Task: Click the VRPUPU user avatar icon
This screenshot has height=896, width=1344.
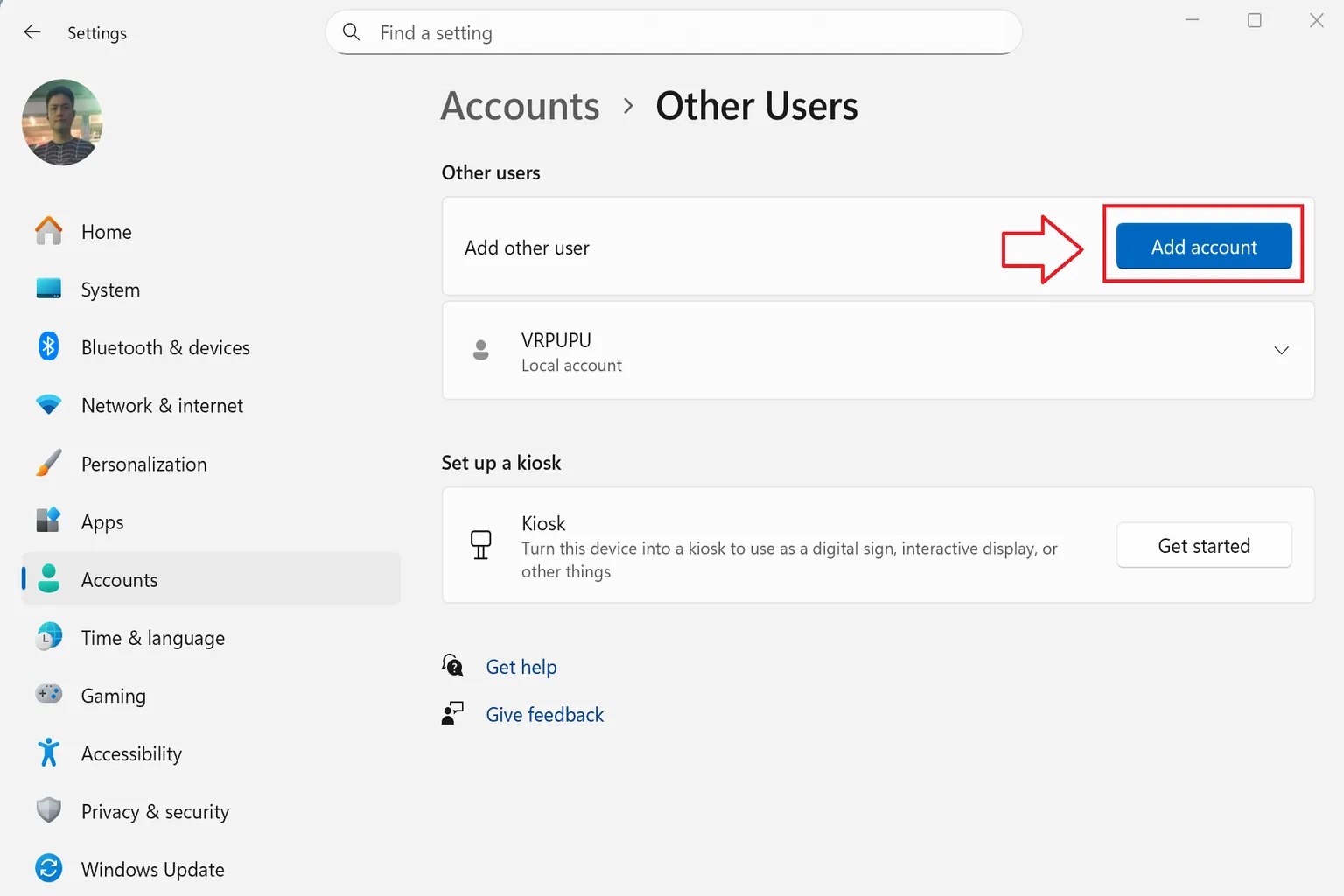Action: click(x=480, y=350)
